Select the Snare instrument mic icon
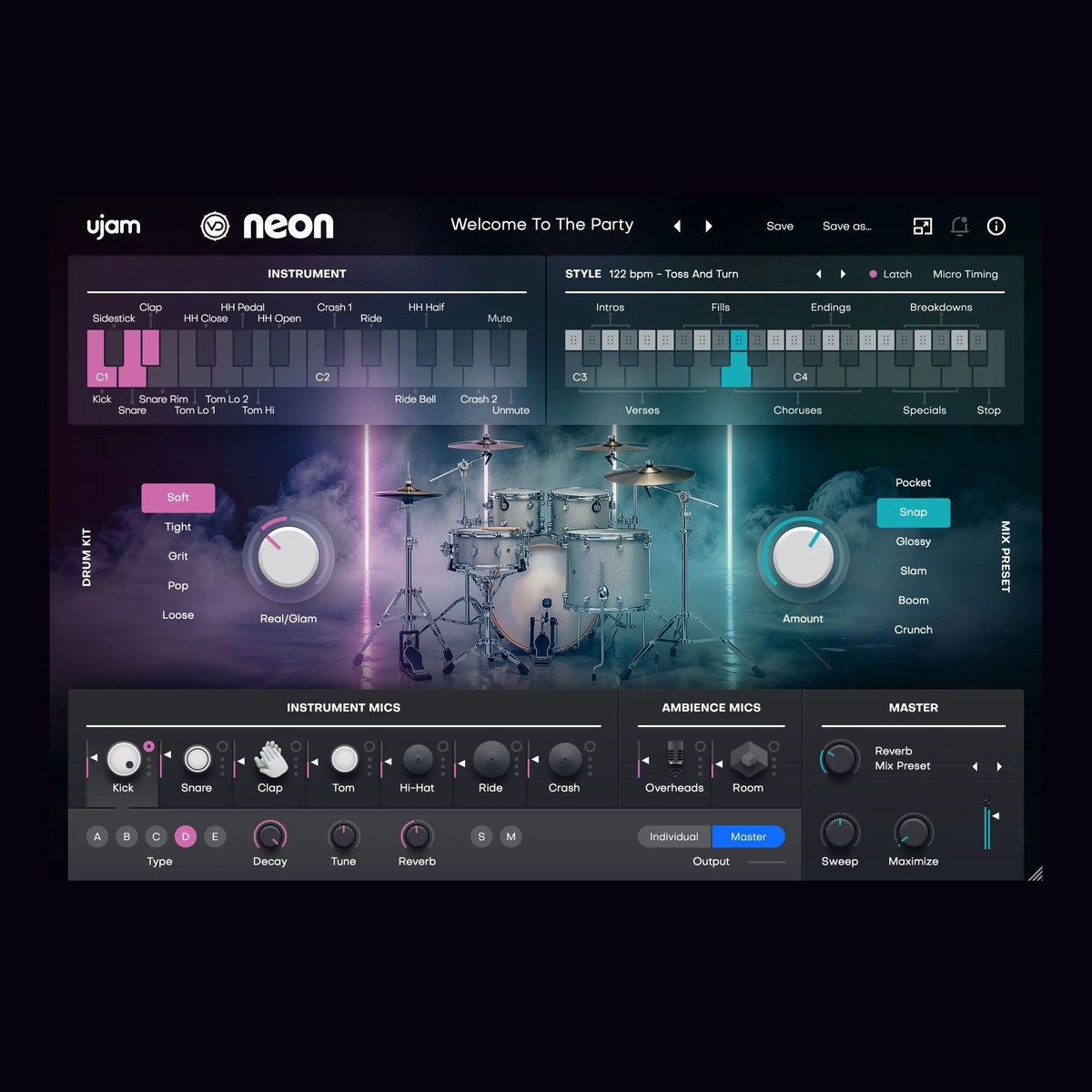Viewport: 1092px width, 1092px height. [197, 759]
